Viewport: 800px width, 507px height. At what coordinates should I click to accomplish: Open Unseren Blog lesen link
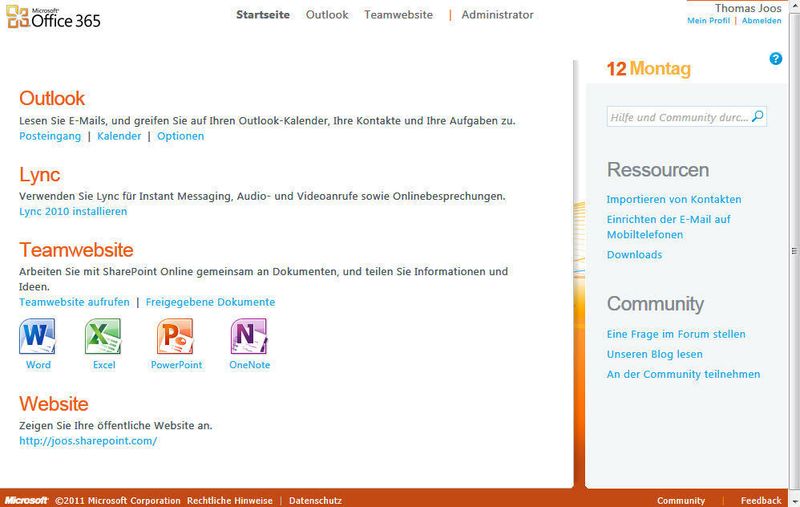click(x=655, y=354)
